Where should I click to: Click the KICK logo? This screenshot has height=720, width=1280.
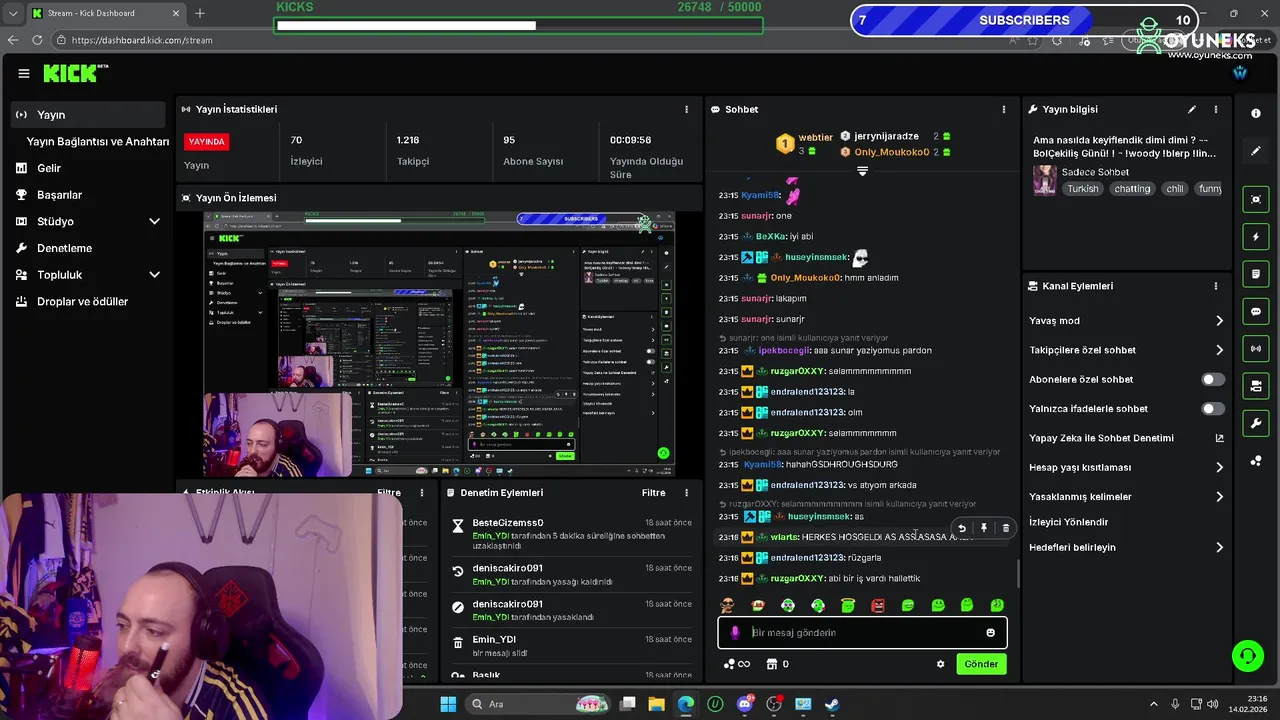click(x=72, y=73)
